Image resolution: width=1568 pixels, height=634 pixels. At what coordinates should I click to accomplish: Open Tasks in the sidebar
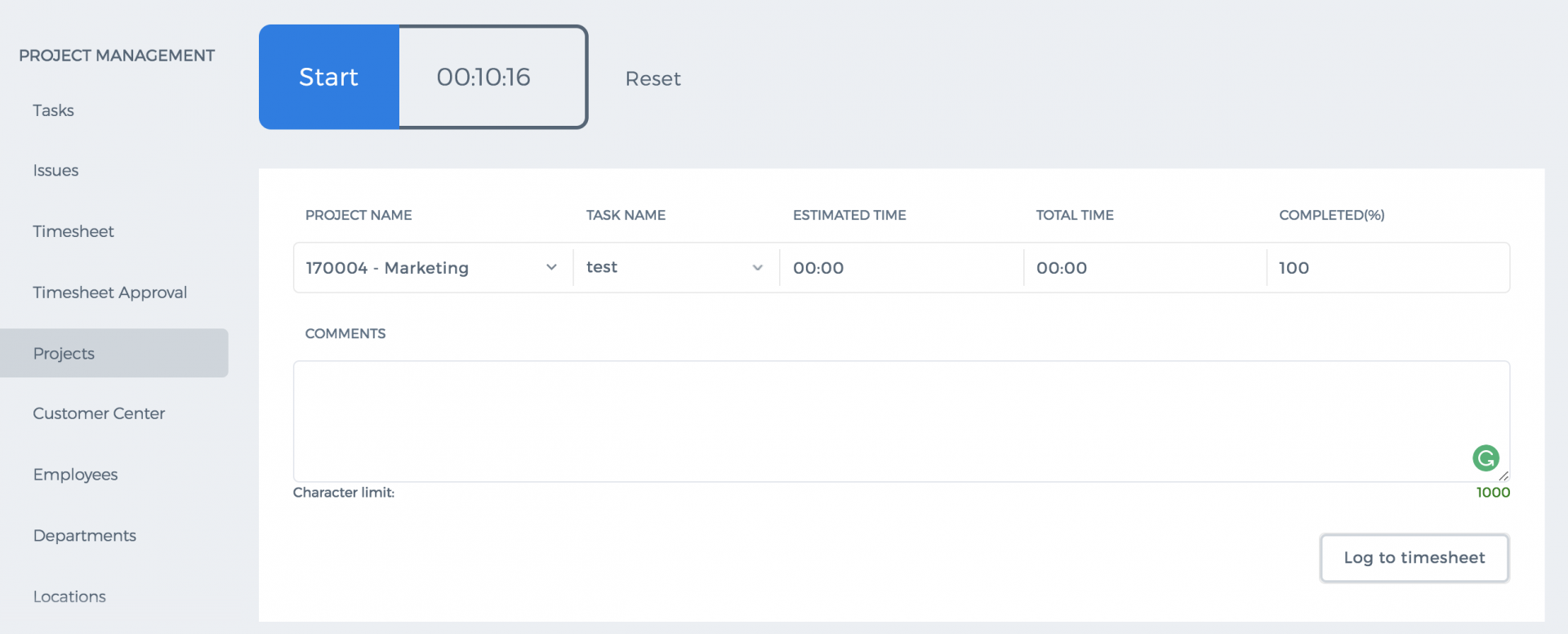[x=54, y=110]
